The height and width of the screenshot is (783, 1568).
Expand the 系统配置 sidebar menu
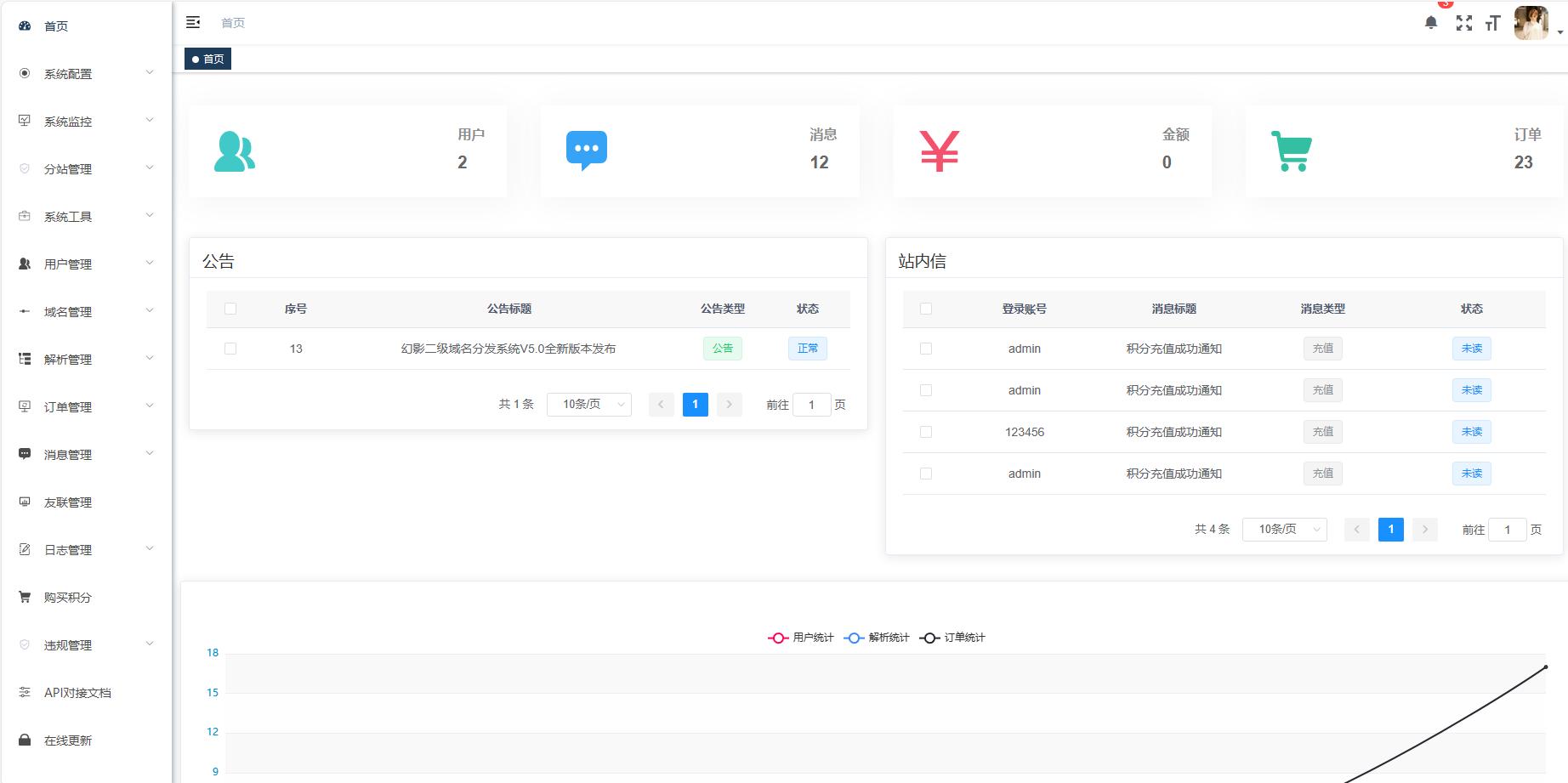tap(85, 74)
